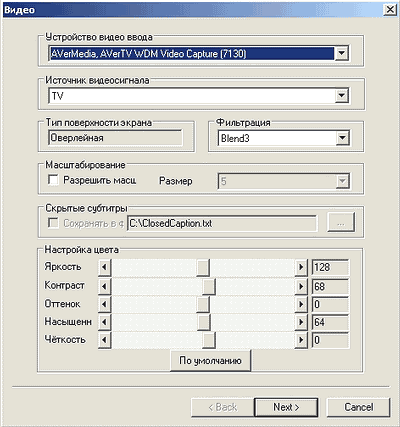Click the Яркость slider thumb
The image size is (400, 427).
(x=203, y=267)
